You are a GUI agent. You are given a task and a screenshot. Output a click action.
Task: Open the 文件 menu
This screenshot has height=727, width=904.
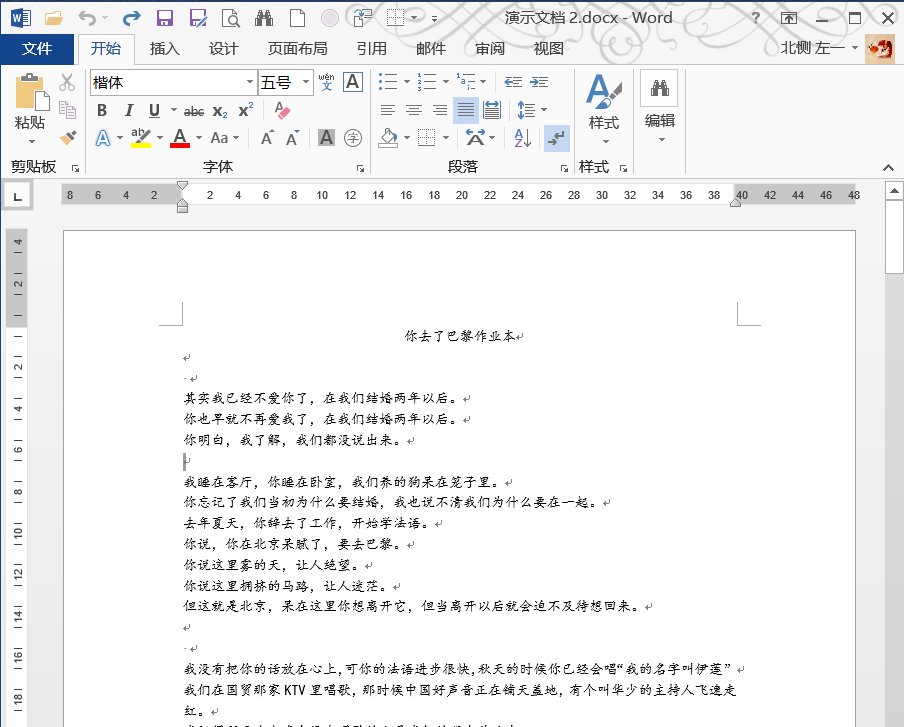coord(37,48)
